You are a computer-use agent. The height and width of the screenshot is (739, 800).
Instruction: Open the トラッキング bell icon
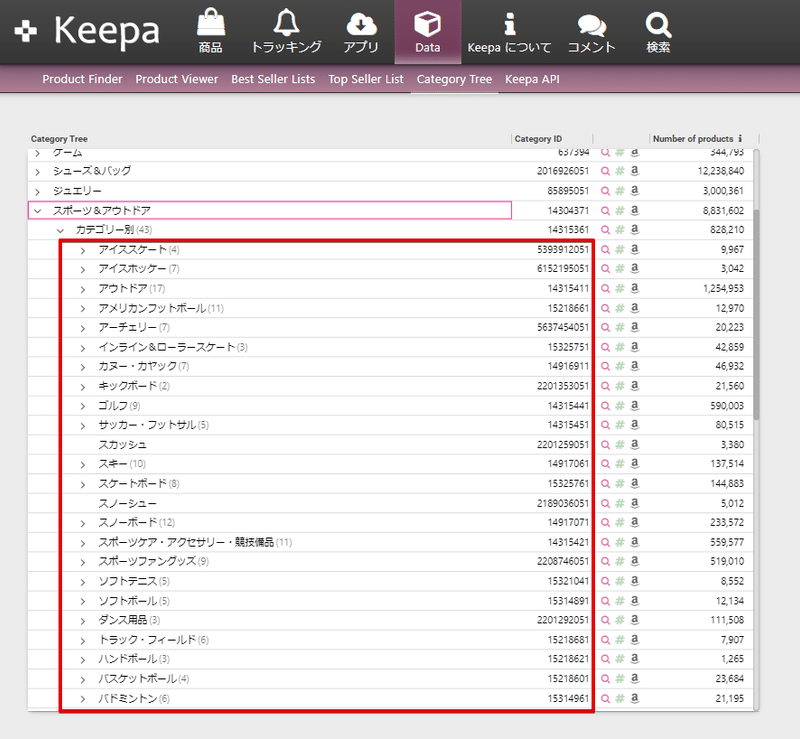[286, 31]
